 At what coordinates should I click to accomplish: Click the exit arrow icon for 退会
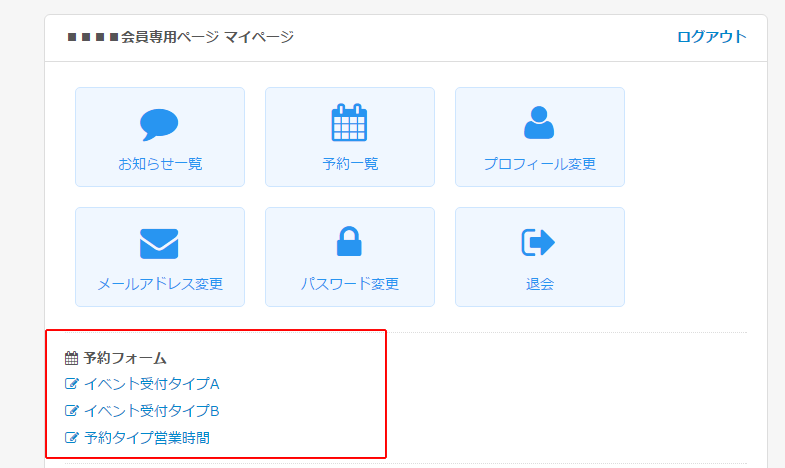click(539, 243)
